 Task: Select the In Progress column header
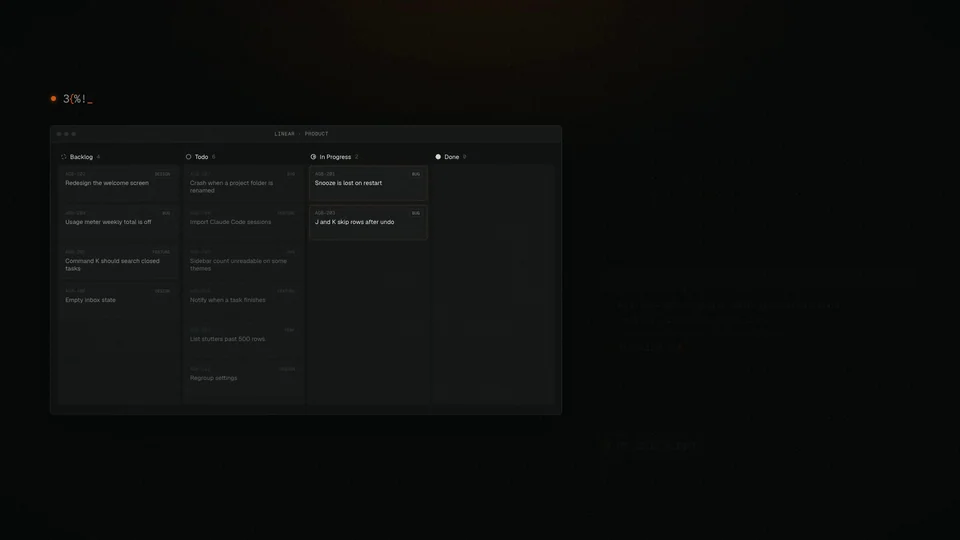pos(335,157)
